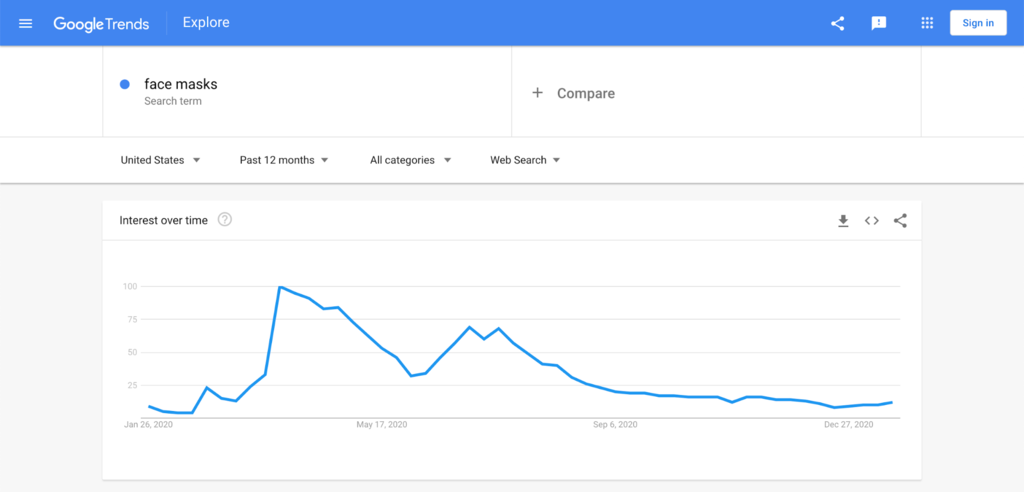
Task: Click the plus icon beside Compare
Action: 537,93
